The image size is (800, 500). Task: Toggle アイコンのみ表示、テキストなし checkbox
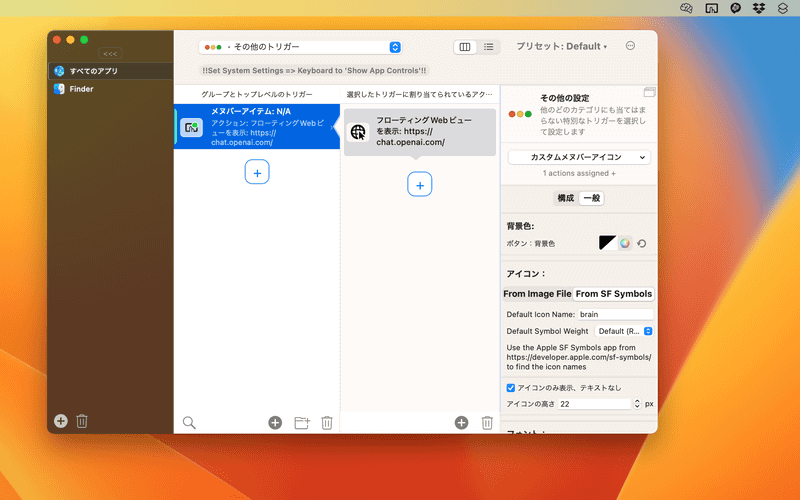coord(511,388)
